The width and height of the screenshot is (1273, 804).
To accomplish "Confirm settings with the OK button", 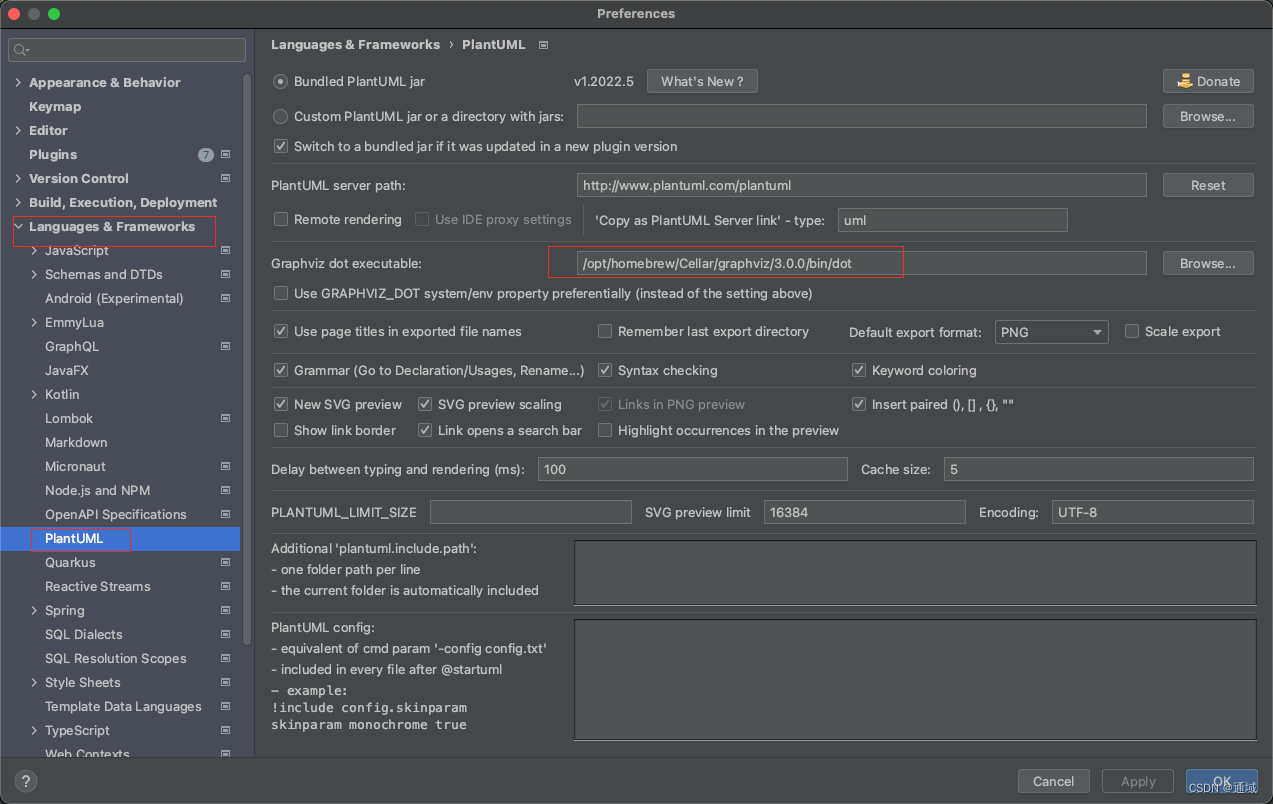I will (x=1221, y=781).
